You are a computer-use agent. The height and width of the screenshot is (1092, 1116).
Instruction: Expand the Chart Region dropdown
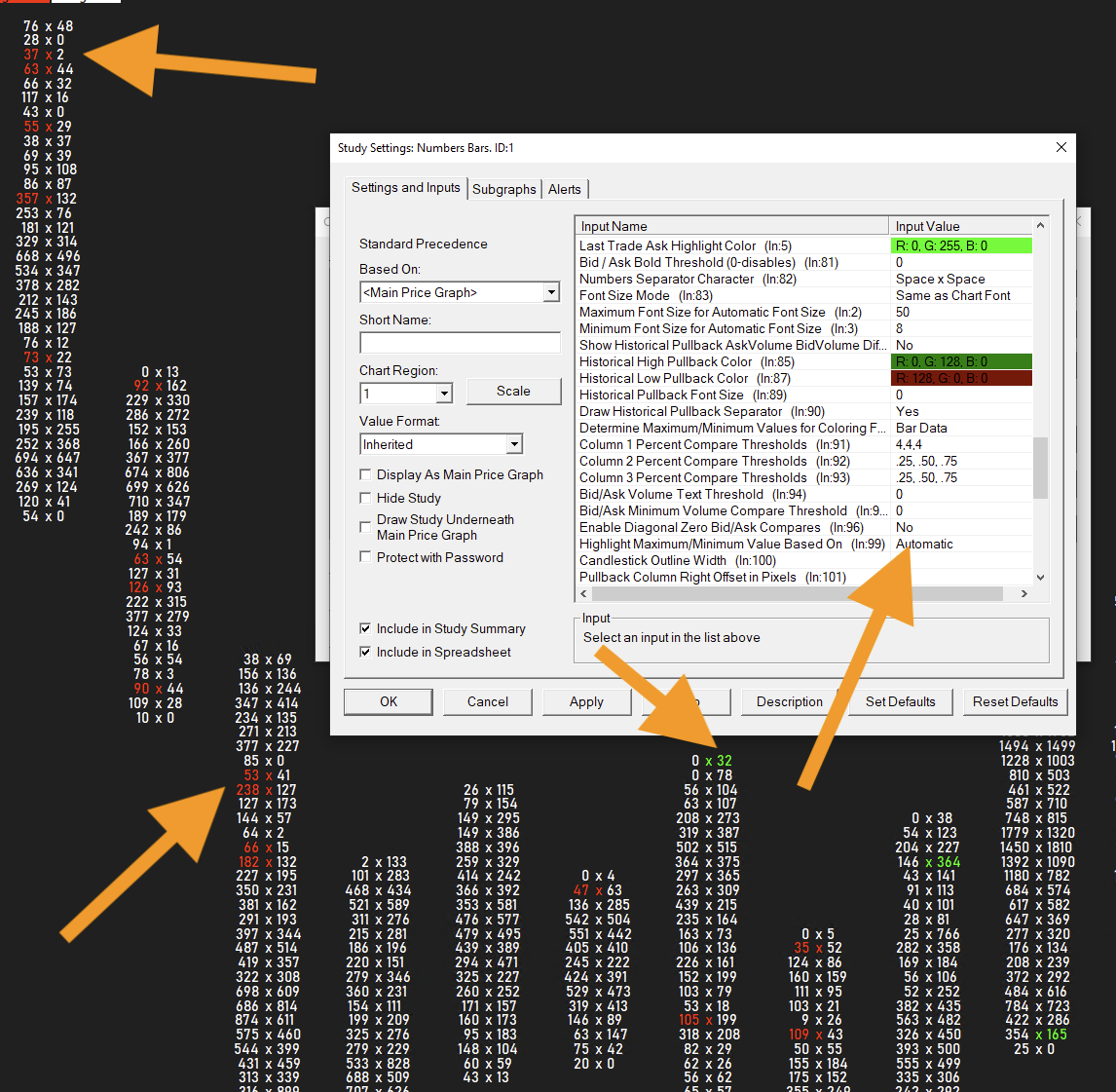click(444, 394)
